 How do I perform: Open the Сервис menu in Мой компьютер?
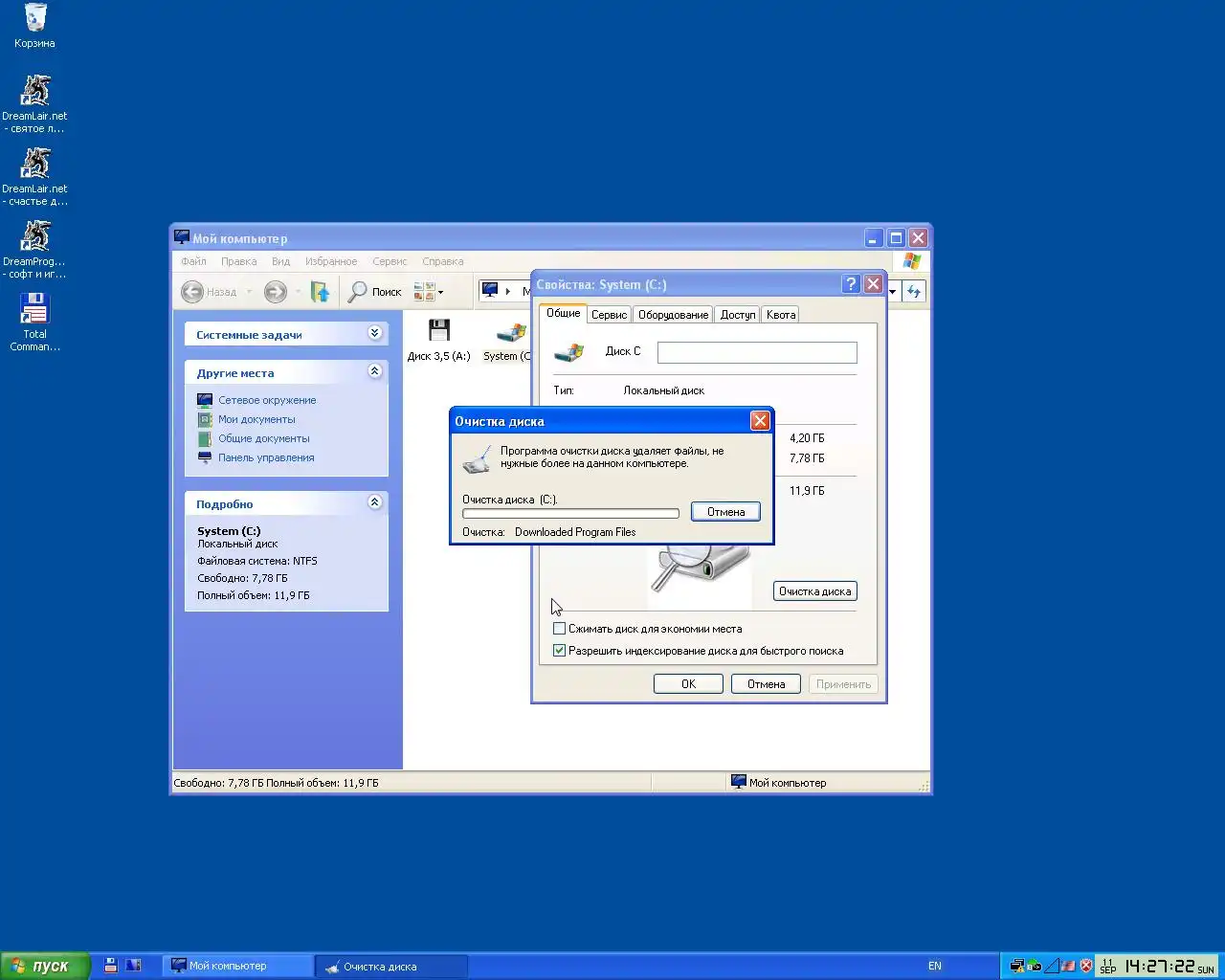click(390, 261)
